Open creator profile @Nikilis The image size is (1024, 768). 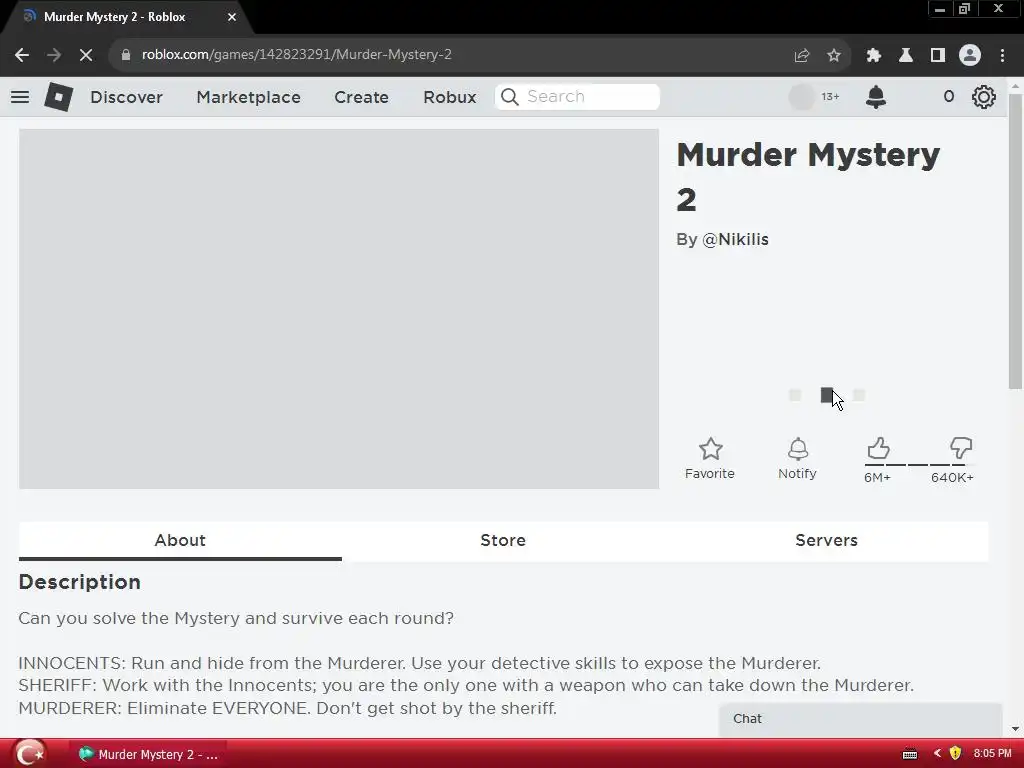[735, 240]
